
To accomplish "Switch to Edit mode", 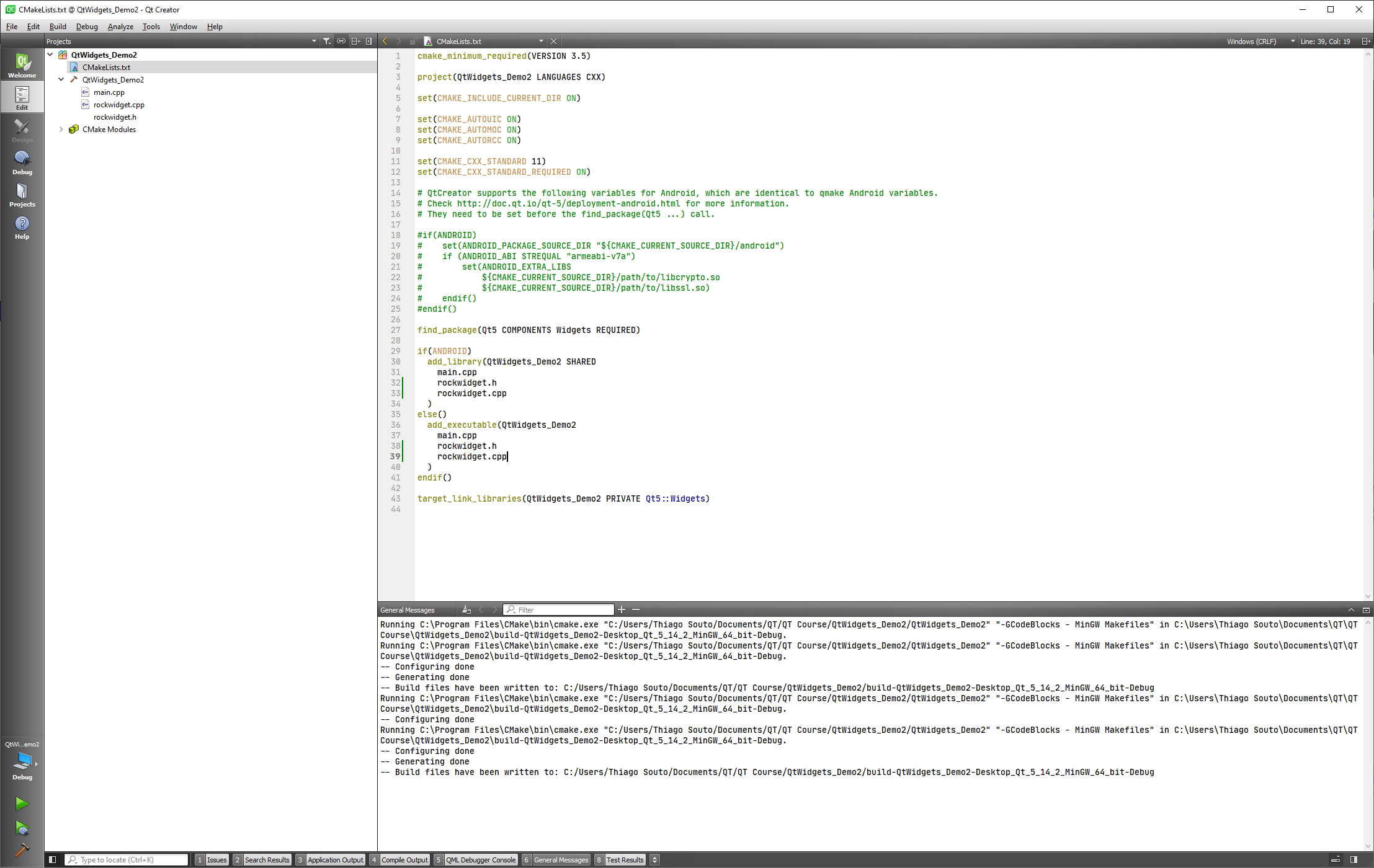I will click(x=22, y=97).
